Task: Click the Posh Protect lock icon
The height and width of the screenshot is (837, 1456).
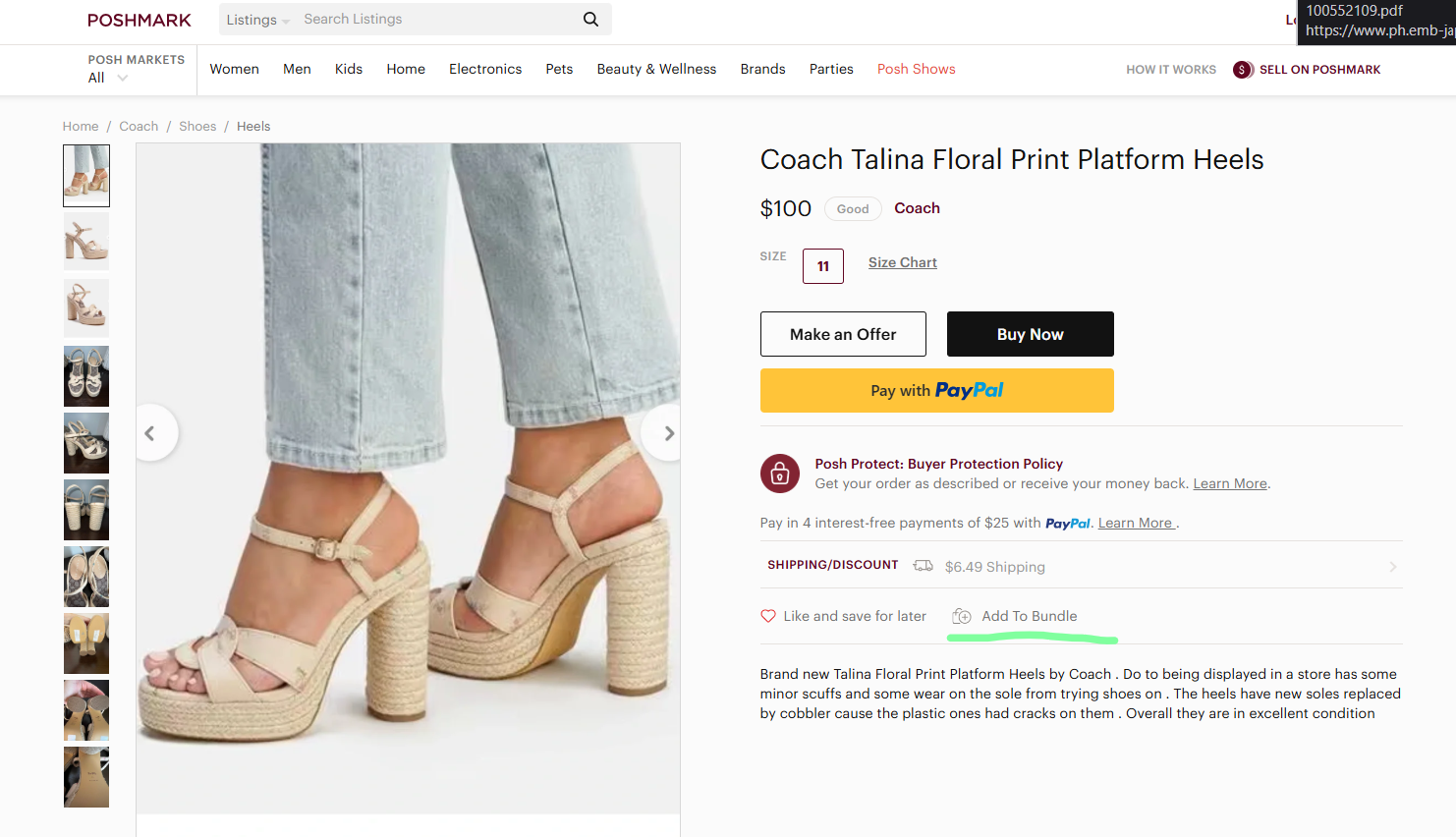Action: pos(780,474)
